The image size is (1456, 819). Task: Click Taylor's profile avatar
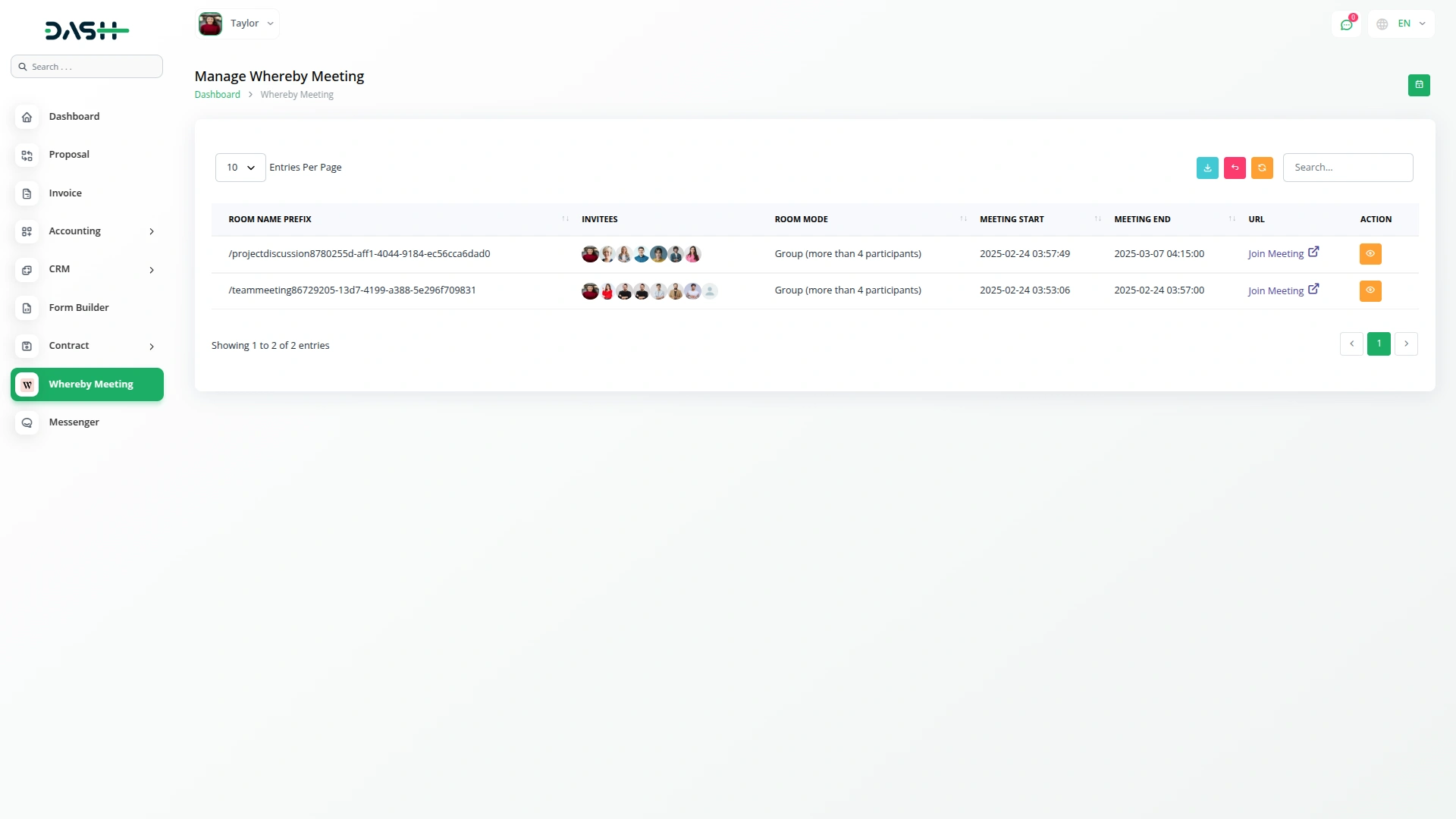[210, 24]
